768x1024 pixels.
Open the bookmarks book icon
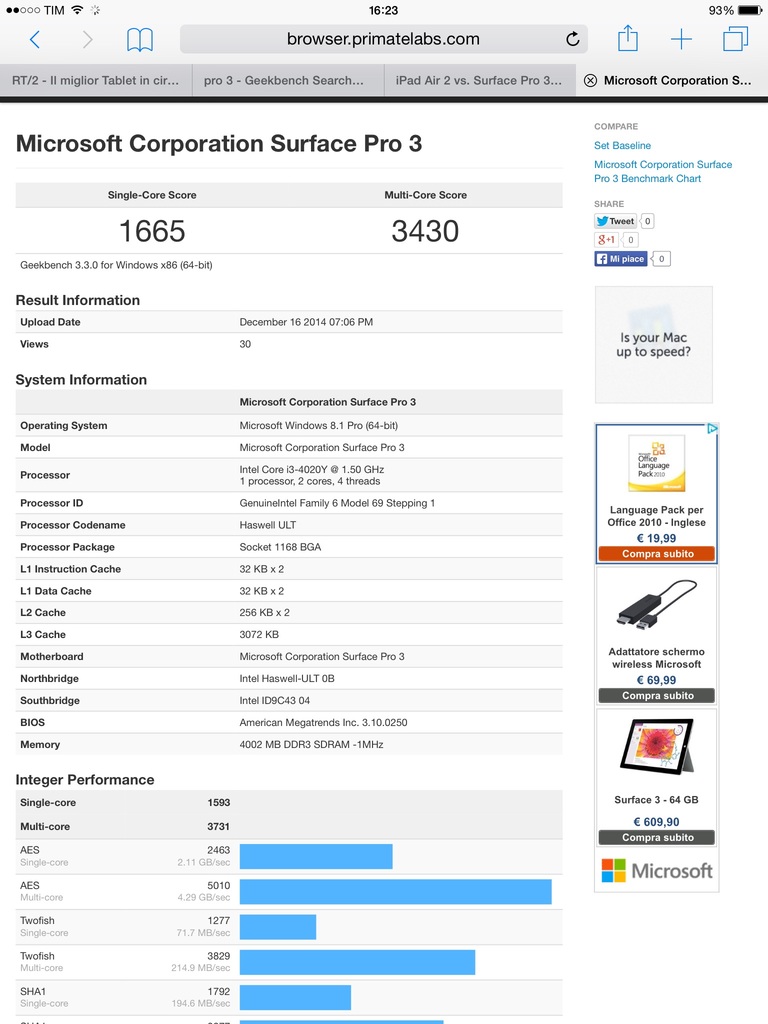point(140,40)
